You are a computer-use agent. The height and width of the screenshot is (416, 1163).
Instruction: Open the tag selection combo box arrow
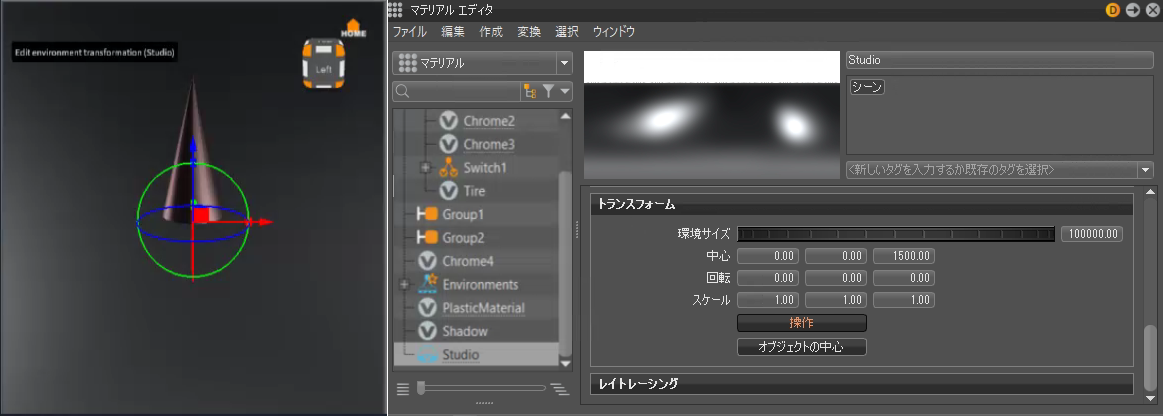click(1147, 170)
